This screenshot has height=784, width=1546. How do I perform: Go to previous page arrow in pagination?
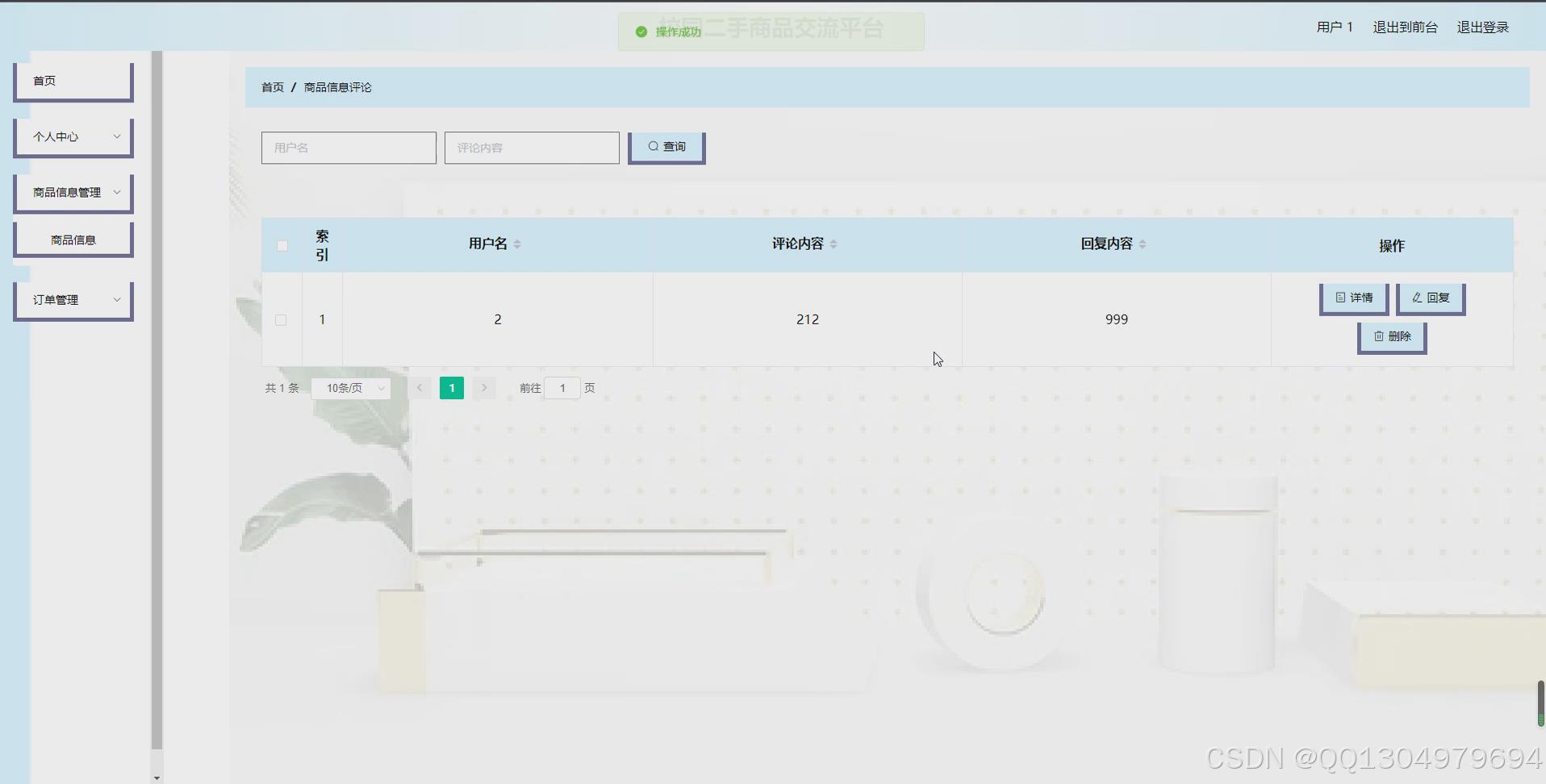click(x=420, y=388)
